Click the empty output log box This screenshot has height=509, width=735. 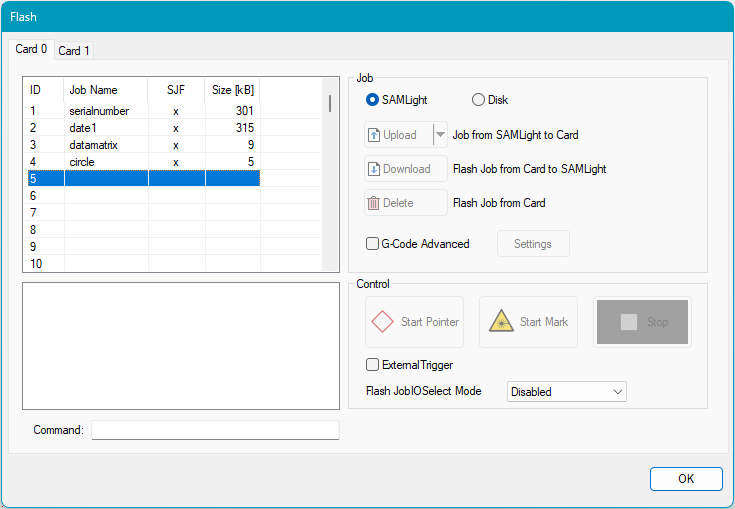pos(181,346)
